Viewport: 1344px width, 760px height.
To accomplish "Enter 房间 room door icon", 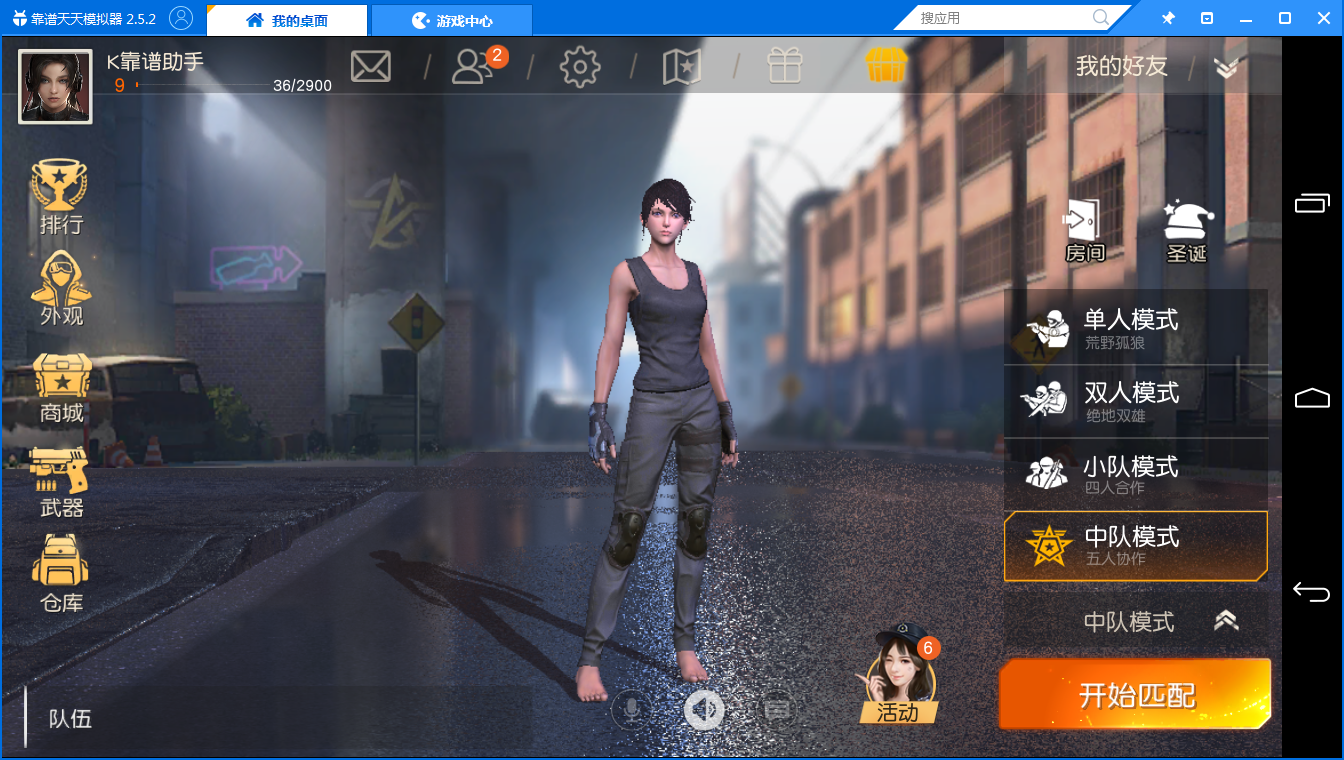I will (1085, 231).
